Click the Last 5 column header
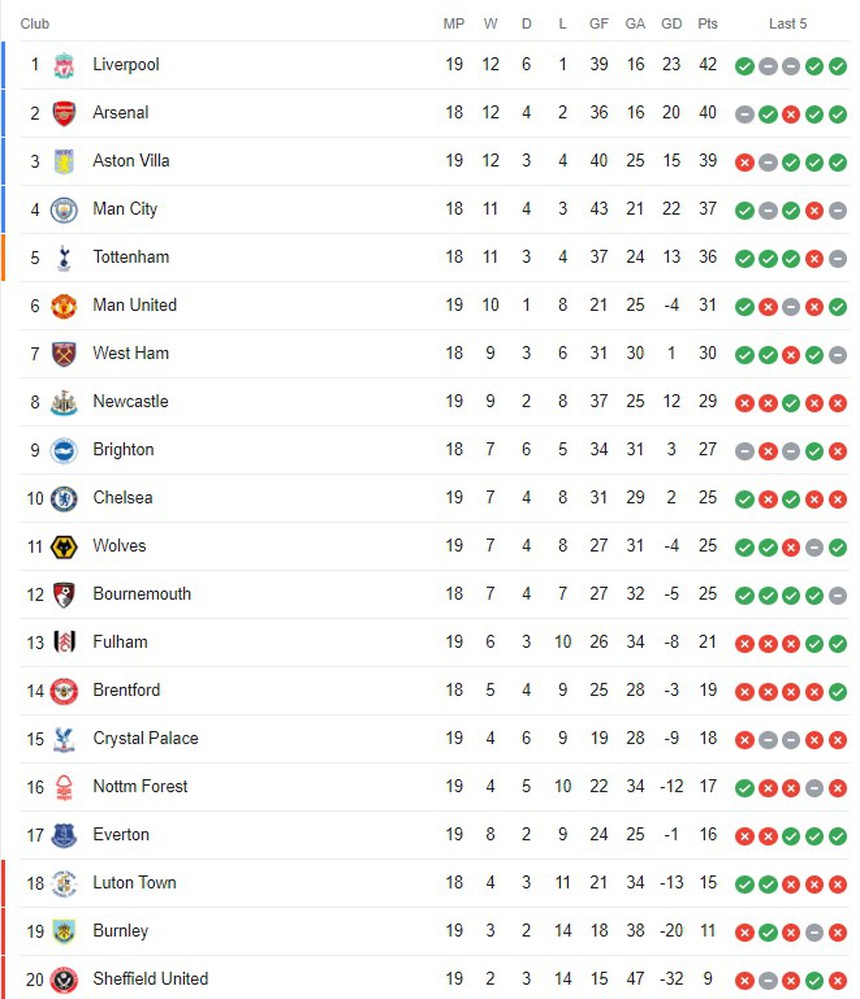This screenshot has height=999, width=860. (788, 23)
